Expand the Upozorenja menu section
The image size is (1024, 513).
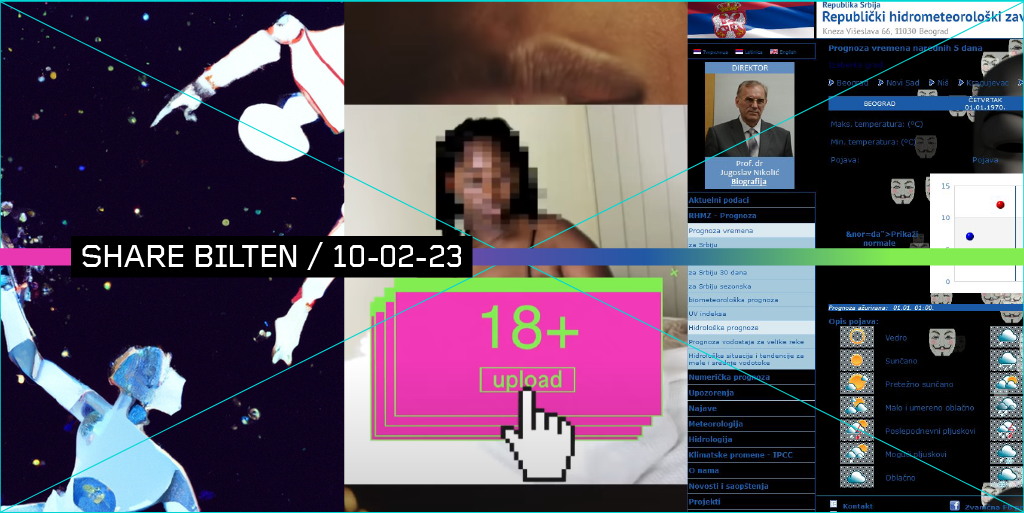(712, 393)
